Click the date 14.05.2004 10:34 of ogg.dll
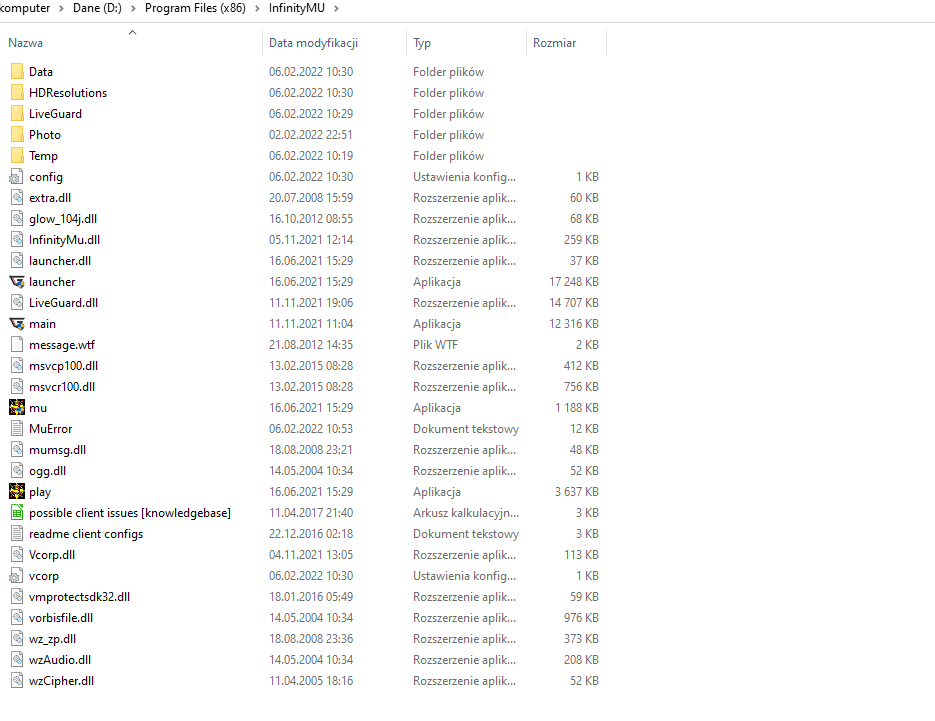Viewport: 935px width, 721px height. (311, 471)
